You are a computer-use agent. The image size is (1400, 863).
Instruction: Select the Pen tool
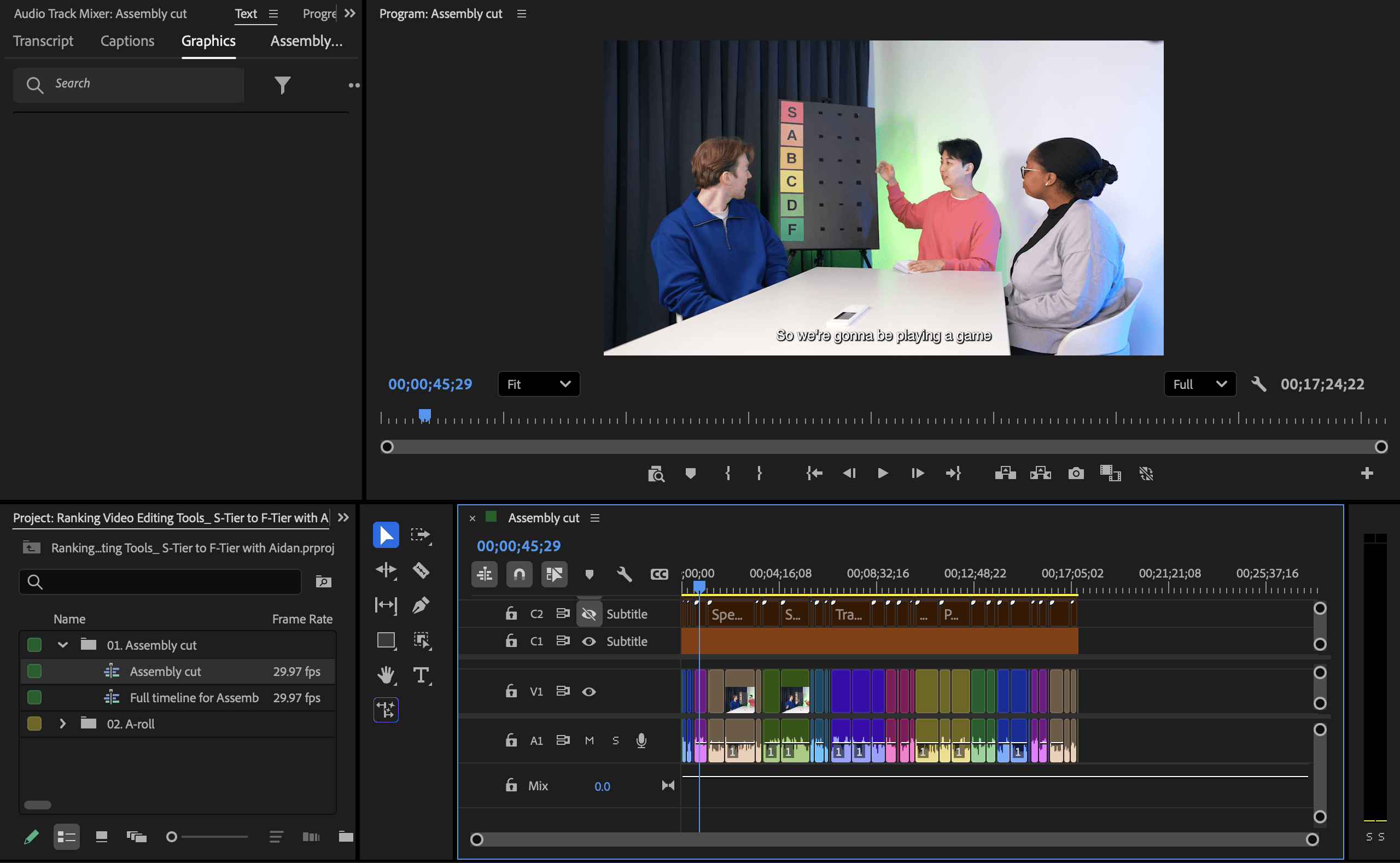click(421, 605)
